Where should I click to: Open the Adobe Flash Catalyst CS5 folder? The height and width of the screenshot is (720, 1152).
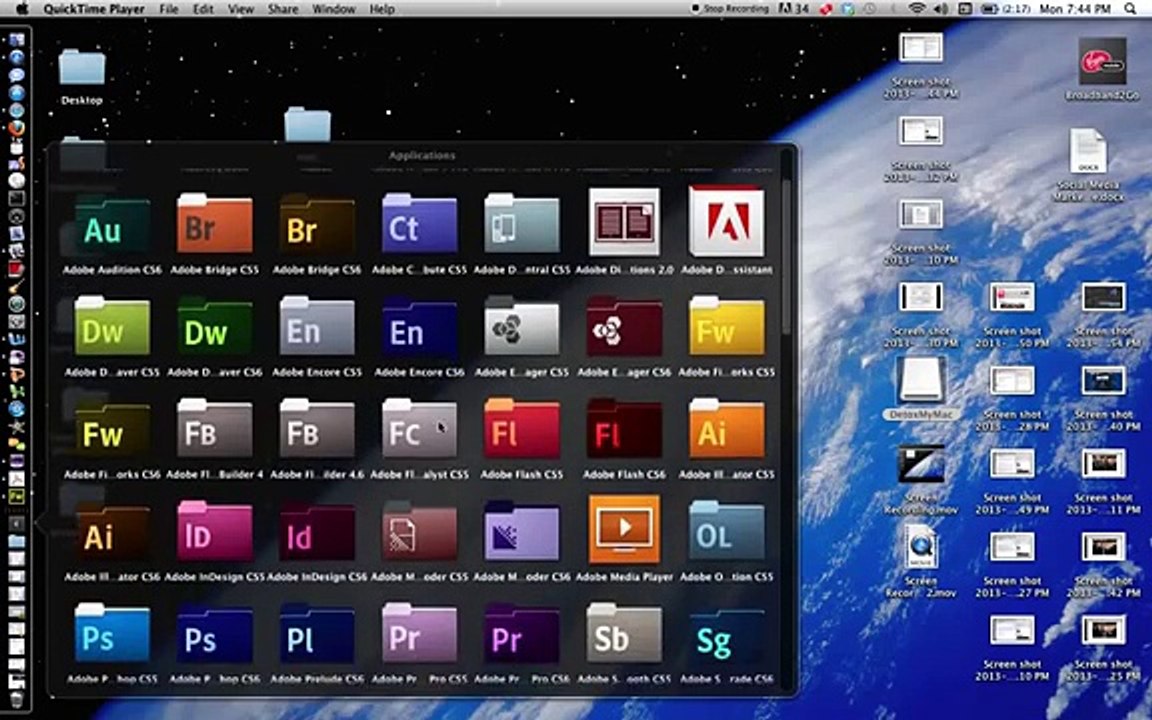pos(419,429)
